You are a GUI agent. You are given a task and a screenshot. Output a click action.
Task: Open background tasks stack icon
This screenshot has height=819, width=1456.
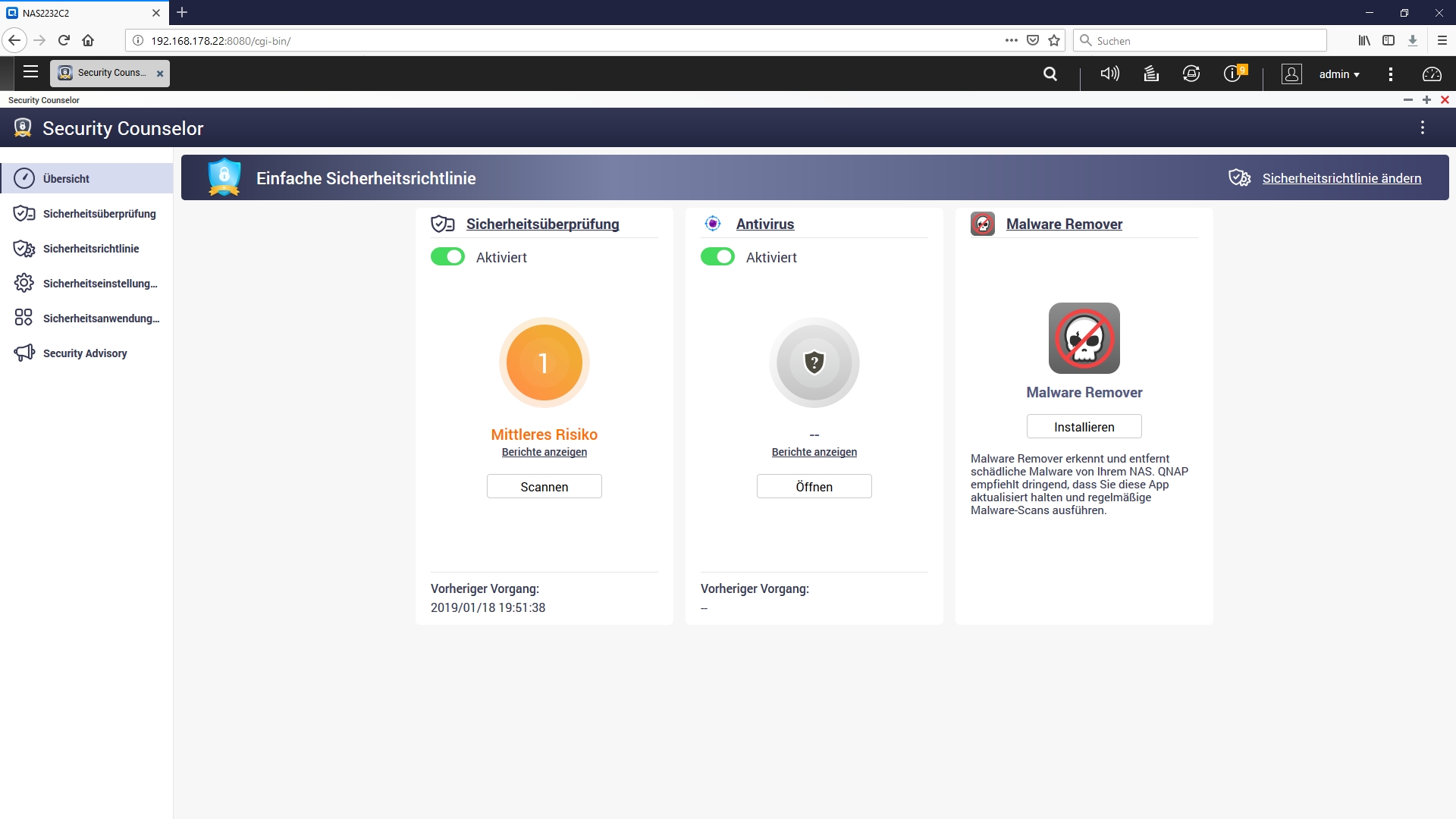click(x=1151, y=74)
